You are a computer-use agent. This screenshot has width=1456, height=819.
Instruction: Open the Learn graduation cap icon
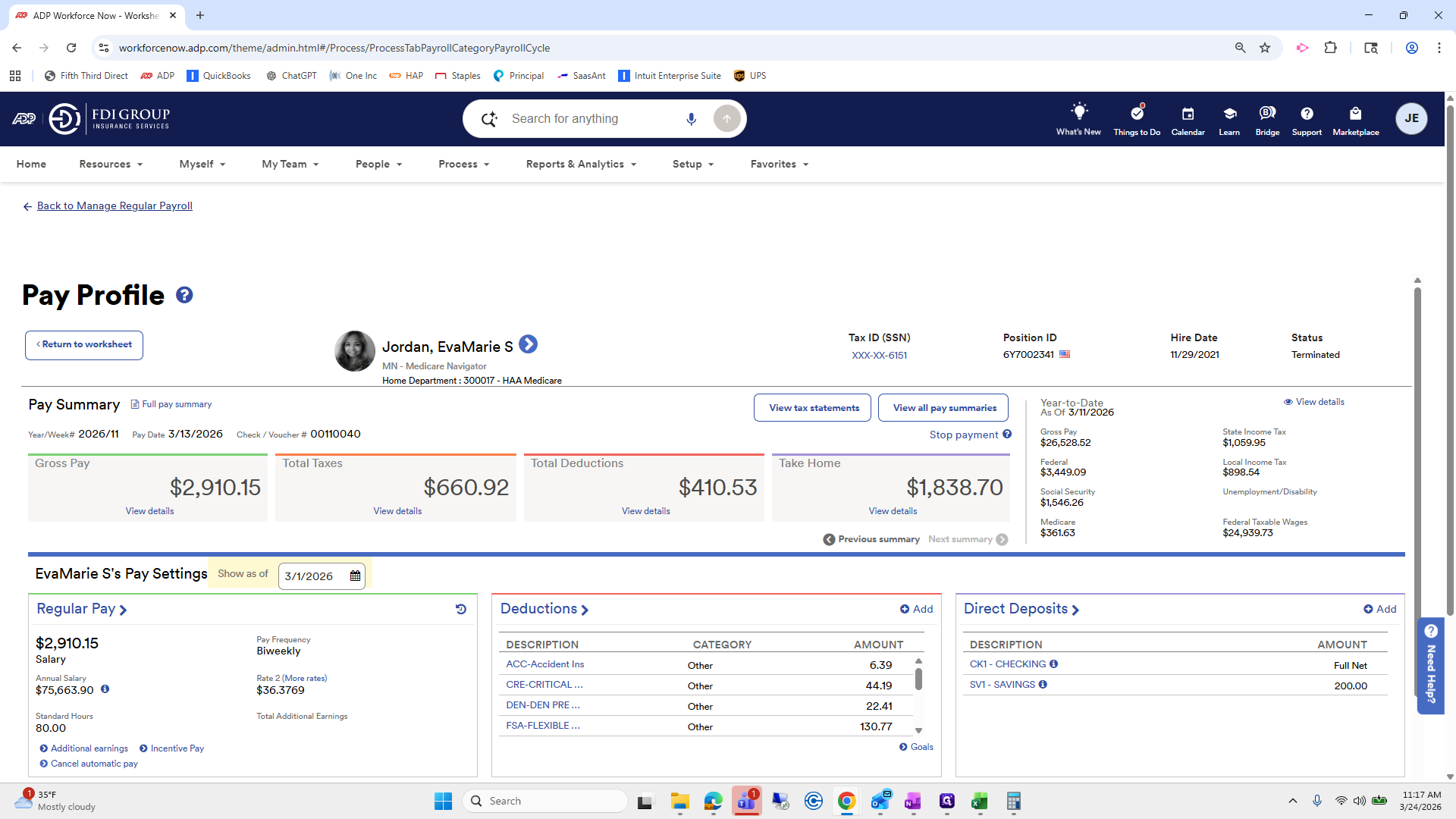[1228, 115]
